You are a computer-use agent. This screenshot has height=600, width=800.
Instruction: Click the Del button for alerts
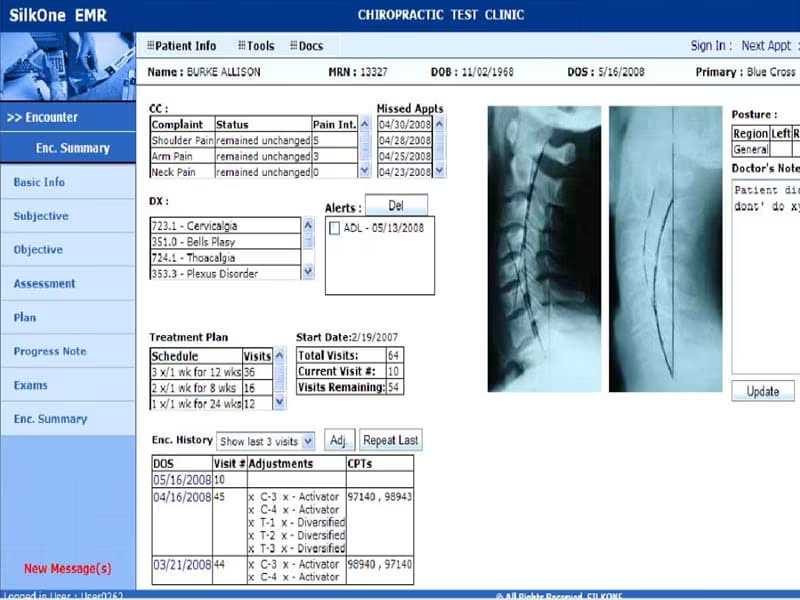pos(396,205)
